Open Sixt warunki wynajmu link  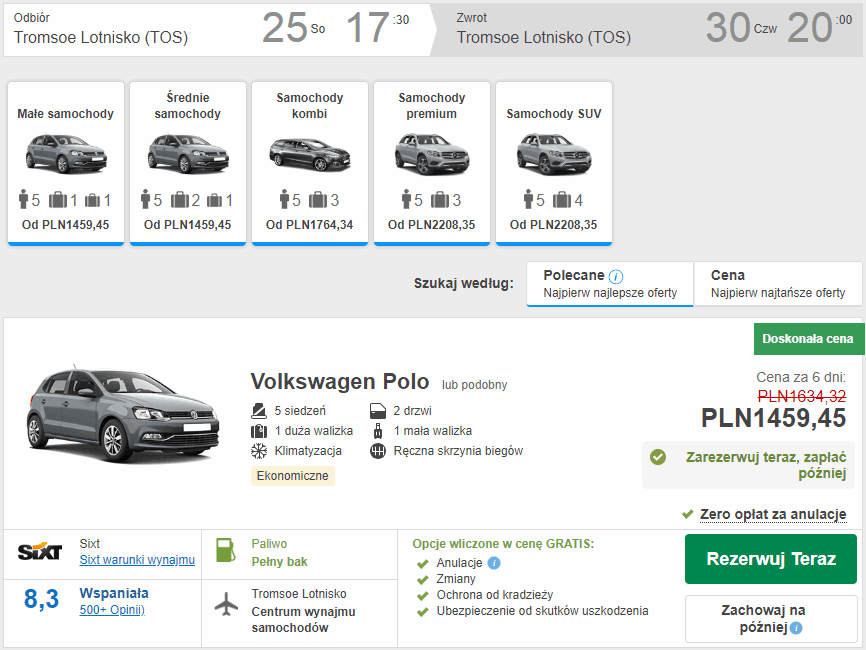coord(137,560)
